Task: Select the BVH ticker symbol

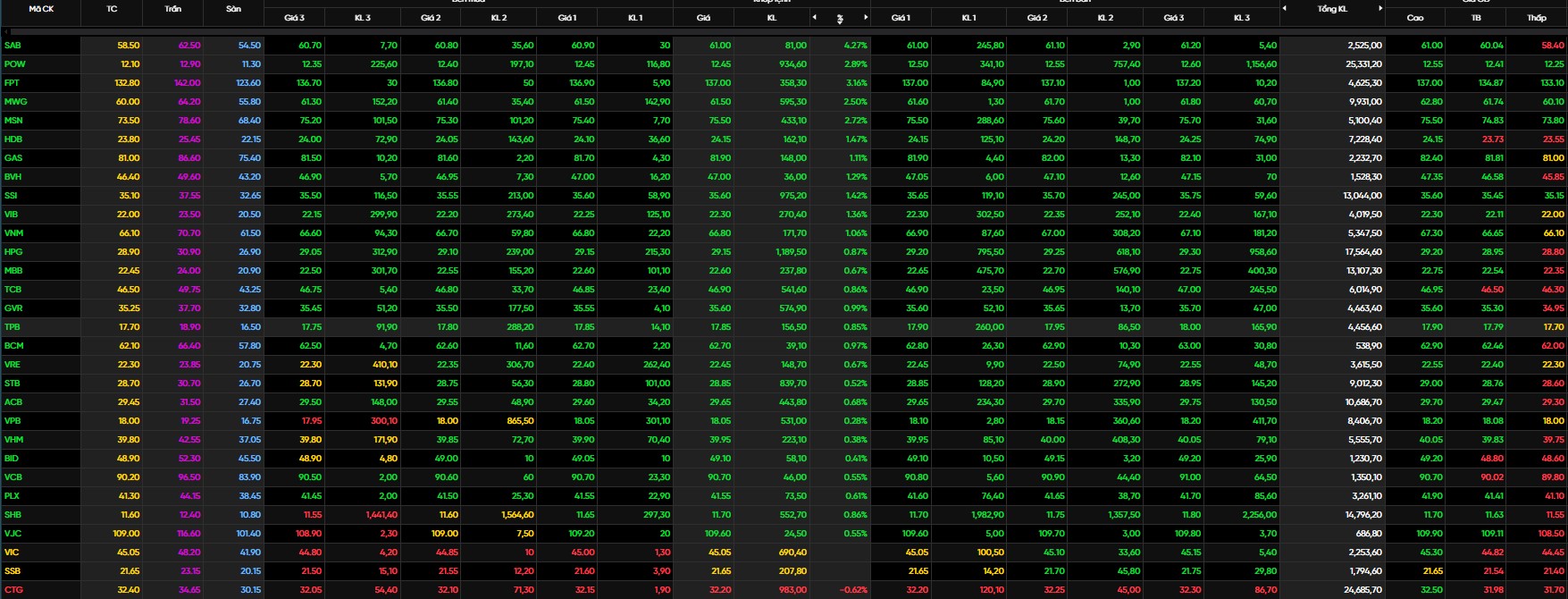Action: 13,176
